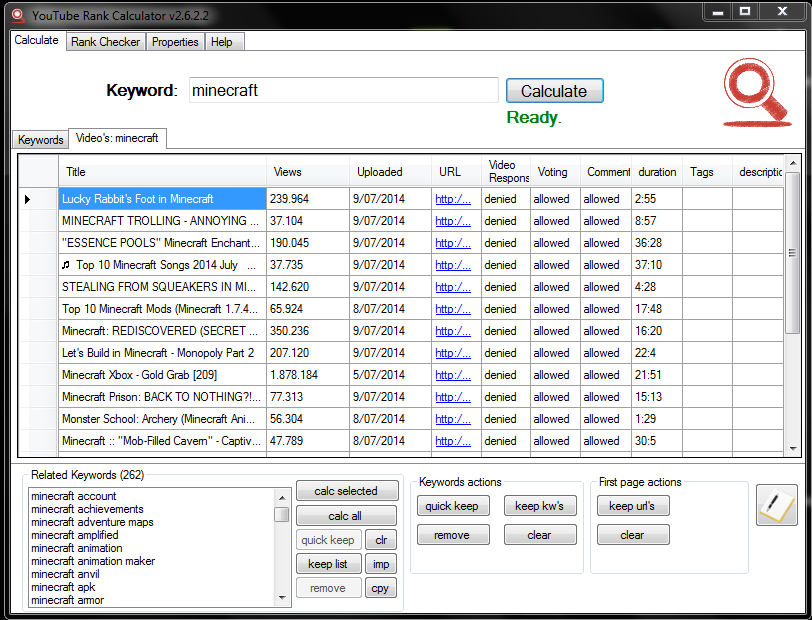Click clear under First page actions
This screenshot has width=812, height=620.
[633, 535]
